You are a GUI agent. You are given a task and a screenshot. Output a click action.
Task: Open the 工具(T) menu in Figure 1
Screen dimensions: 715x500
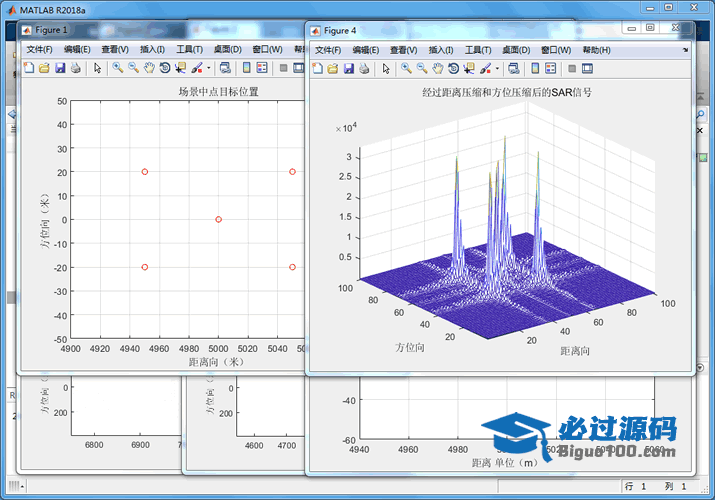(189, 49)
